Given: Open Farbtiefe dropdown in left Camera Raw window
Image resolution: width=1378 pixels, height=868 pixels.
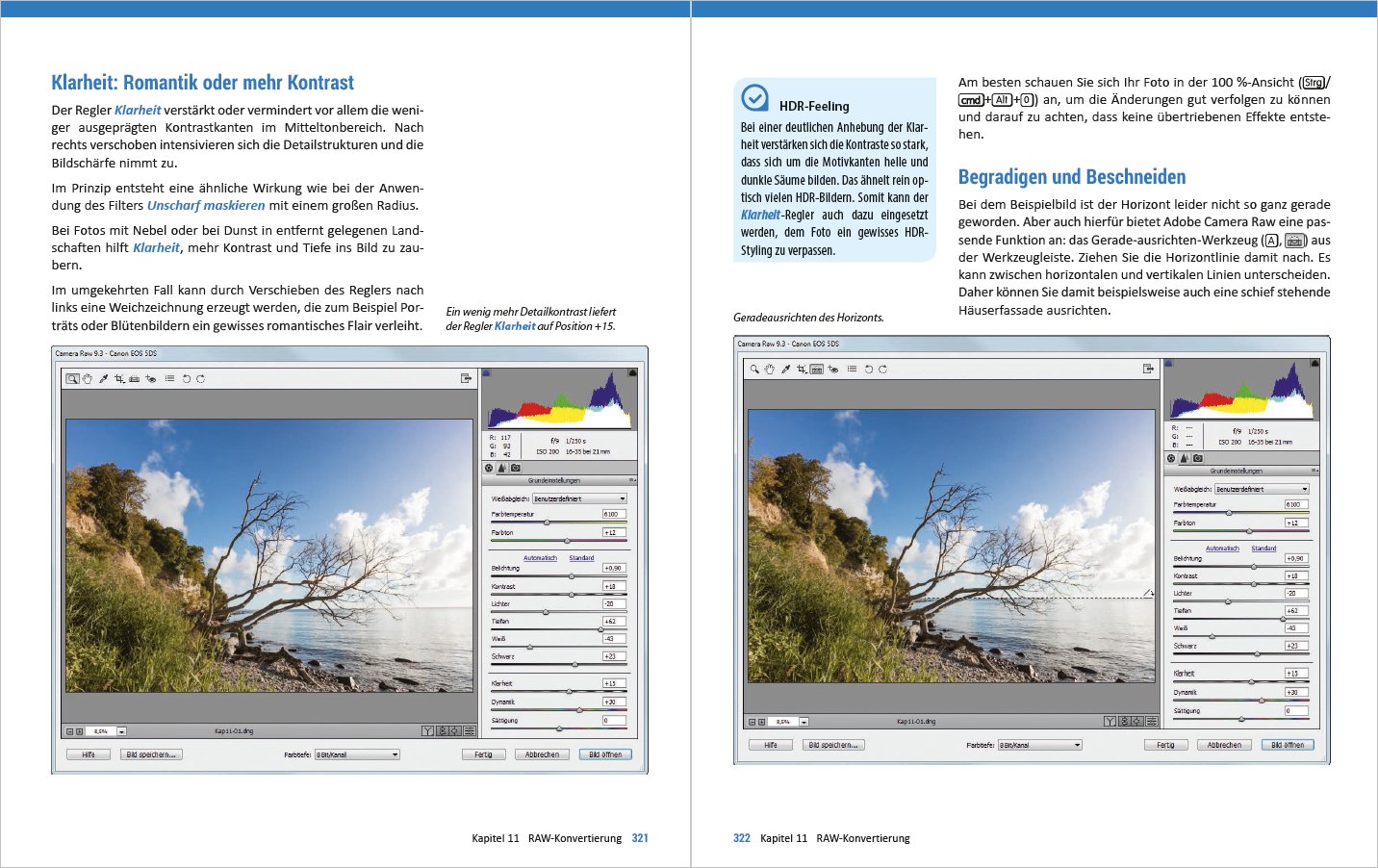Looking at the screenshot, I should point(357,754).
